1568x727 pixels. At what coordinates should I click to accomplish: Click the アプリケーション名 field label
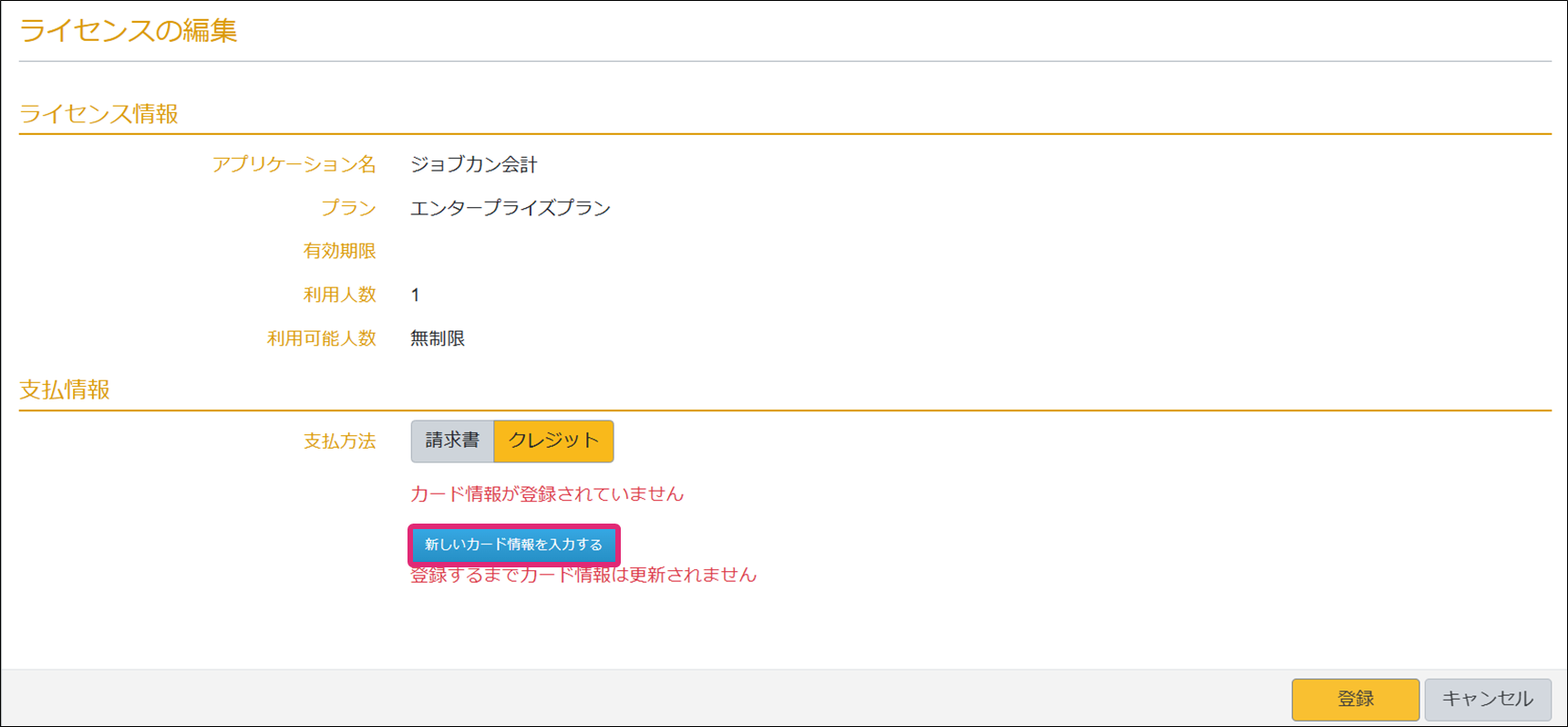pos(294,164)
